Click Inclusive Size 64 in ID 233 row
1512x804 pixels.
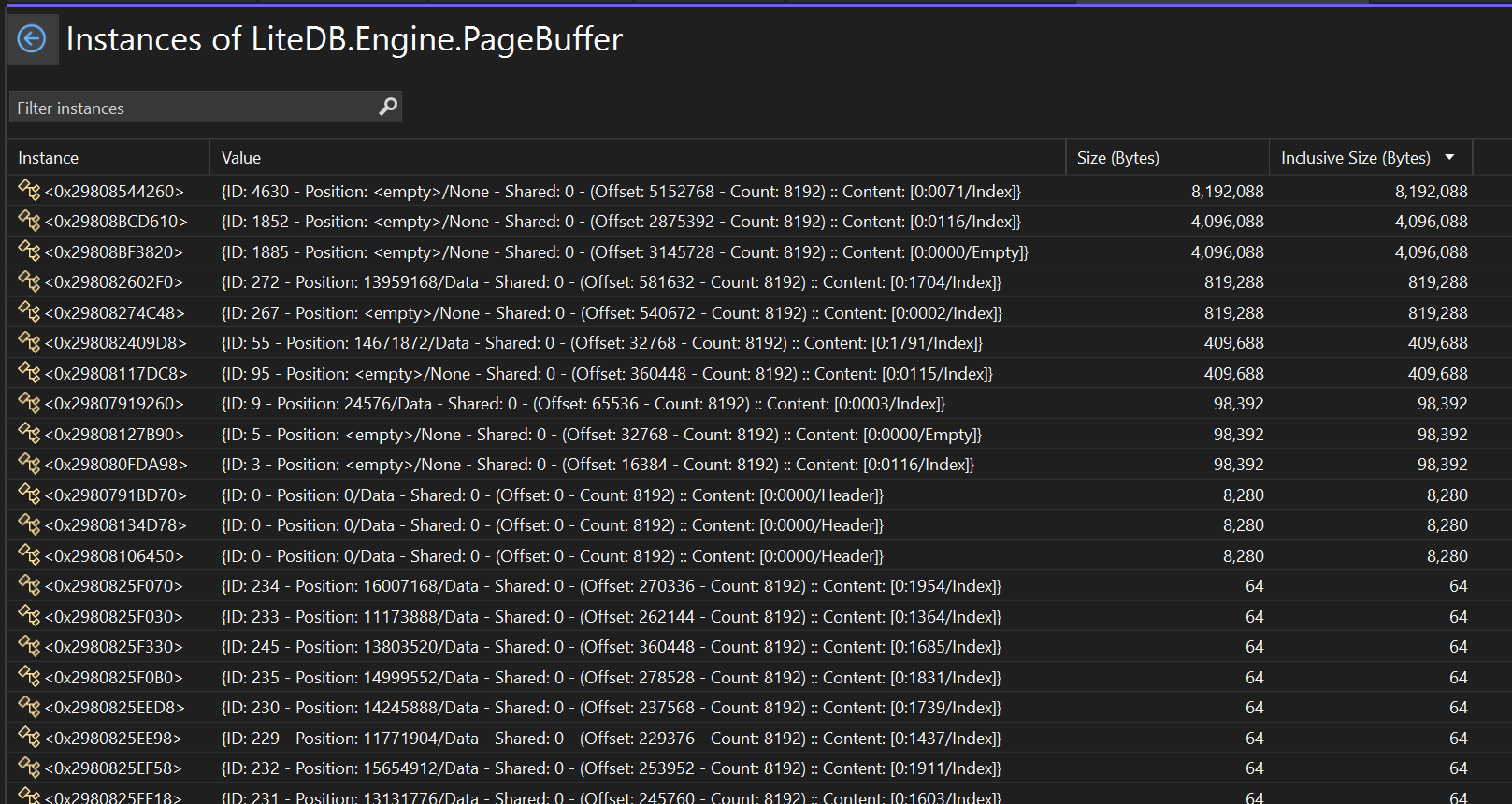click(1459, 617)
